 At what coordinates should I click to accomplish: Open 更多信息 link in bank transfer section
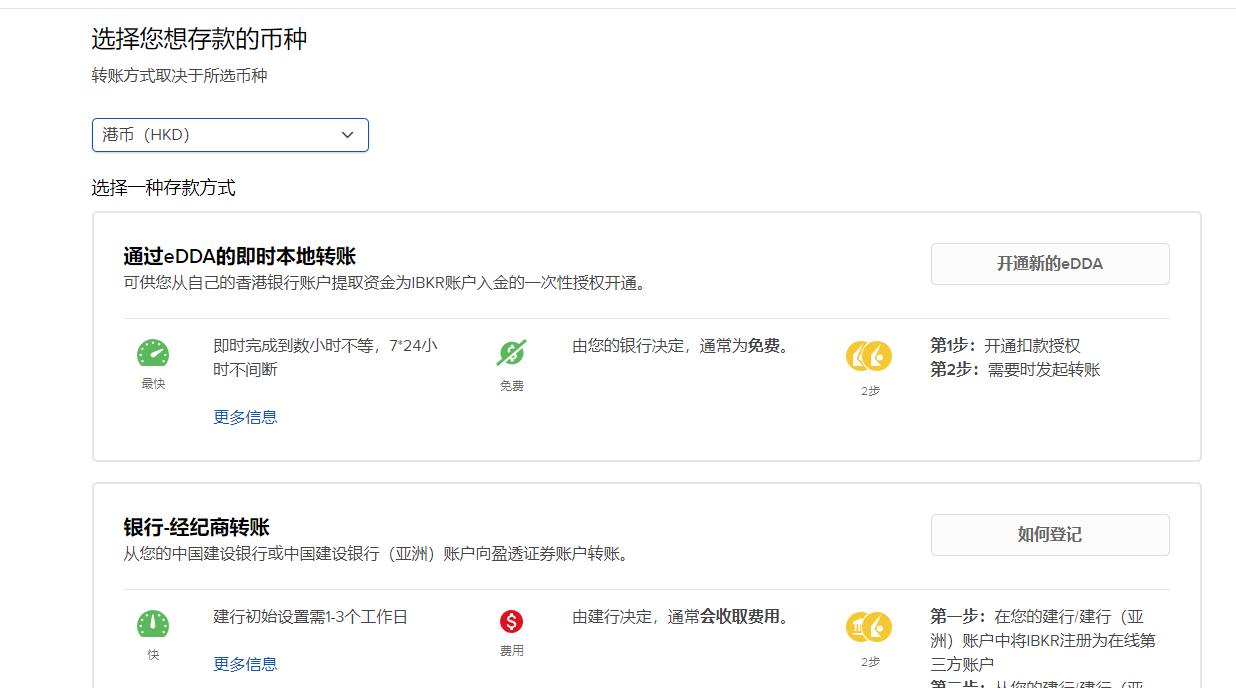(x=245, y=663)
